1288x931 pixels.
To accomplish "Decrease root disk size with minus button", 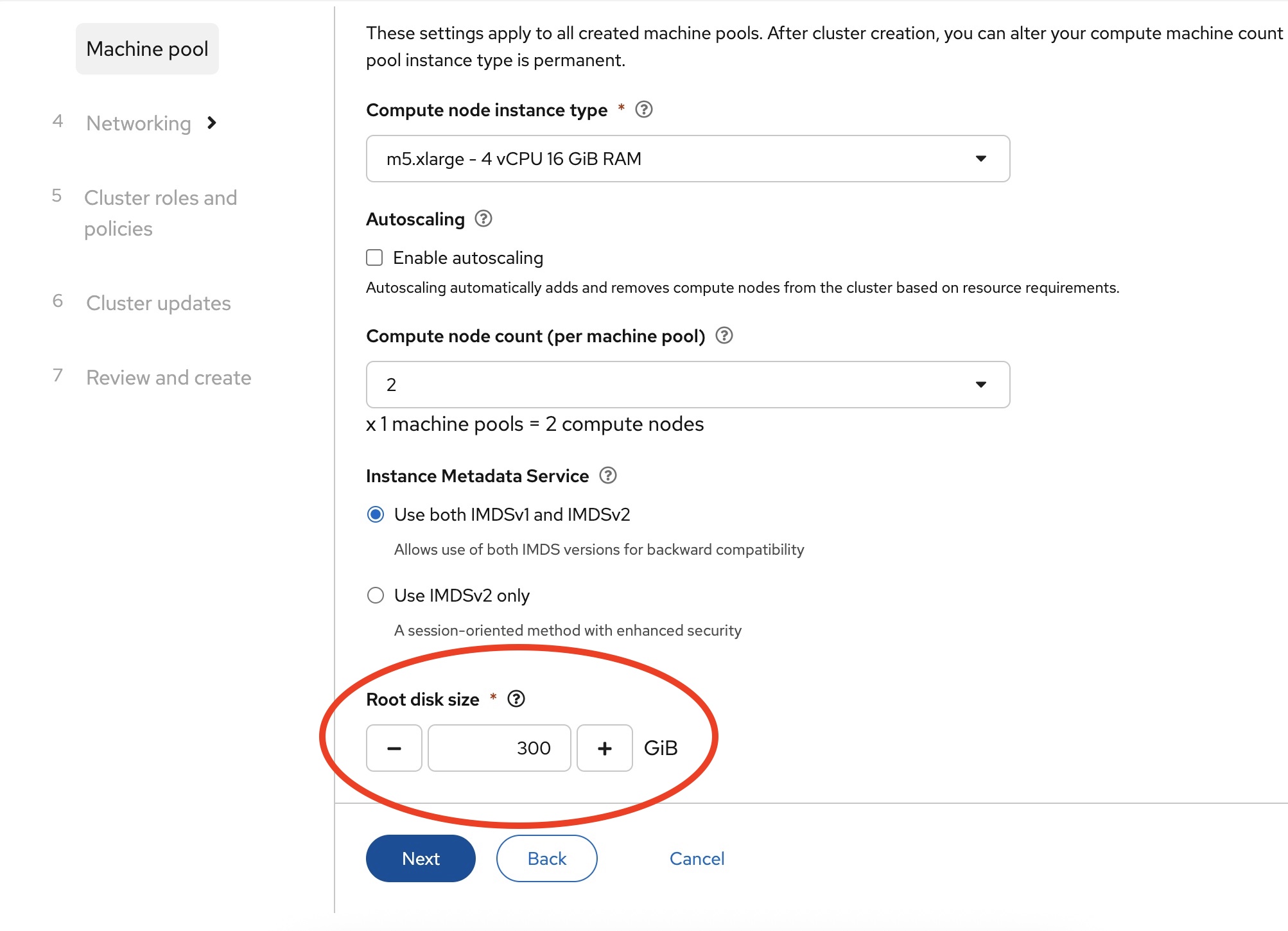I will [394, 748].
